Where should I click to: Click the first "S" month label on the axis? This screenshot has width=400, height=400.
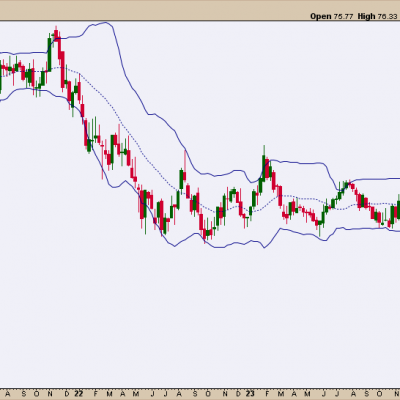pos(23,394)
